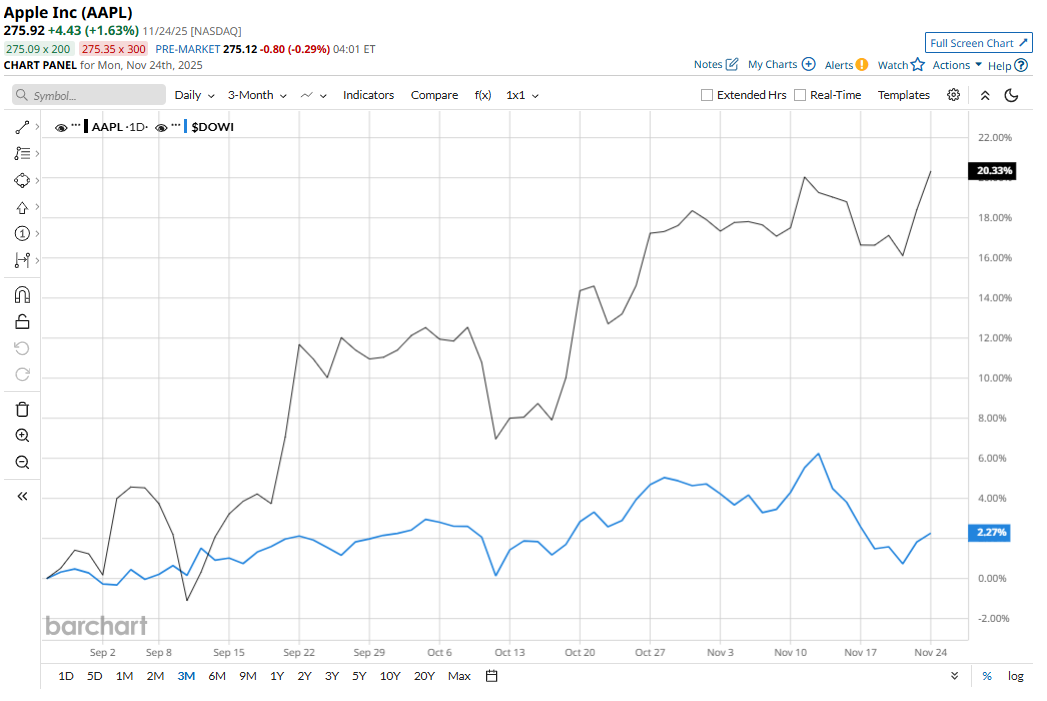
Task: Pick the numbered counter annotation tool
Action: click(x=22, y=234)
